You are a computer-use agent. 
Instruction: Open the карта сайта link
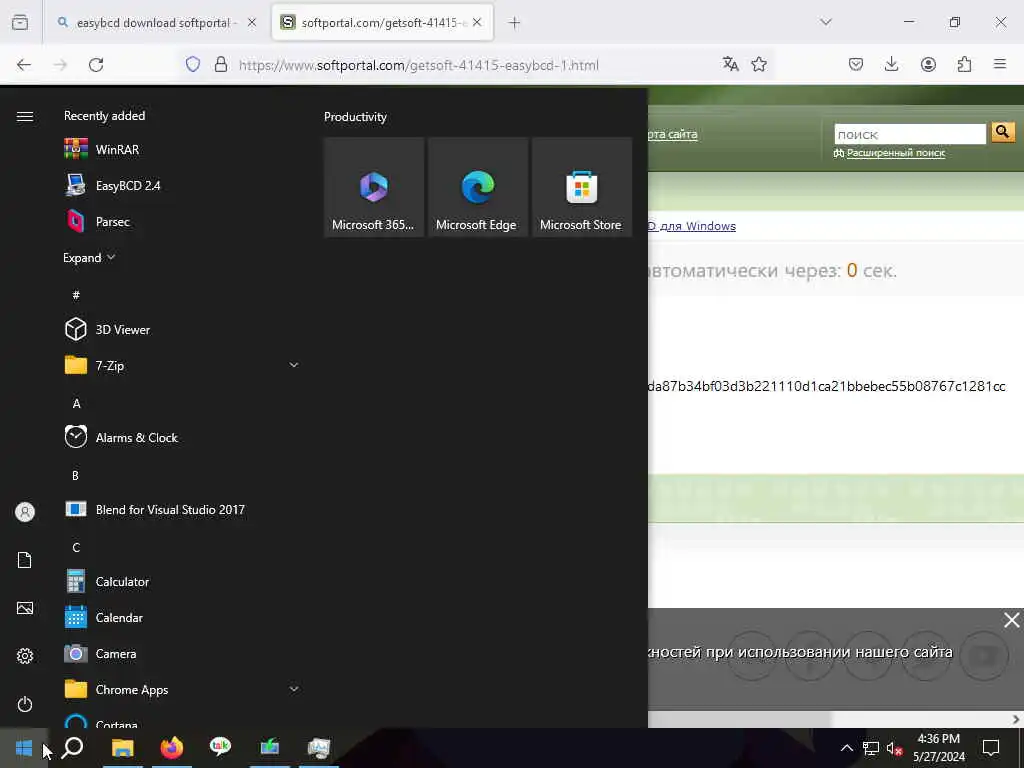click(673, 134)
